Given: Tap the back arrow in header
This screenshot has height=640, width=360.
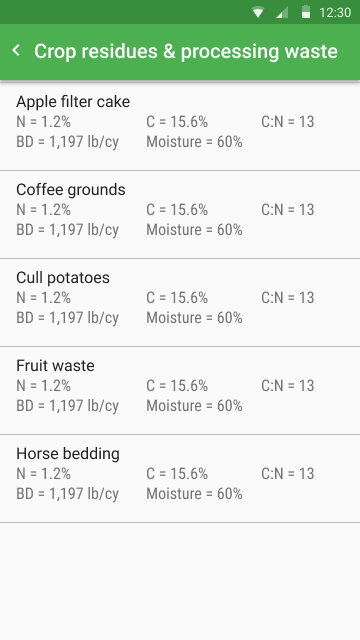Looking at the screenshot, I should [16, 51].
